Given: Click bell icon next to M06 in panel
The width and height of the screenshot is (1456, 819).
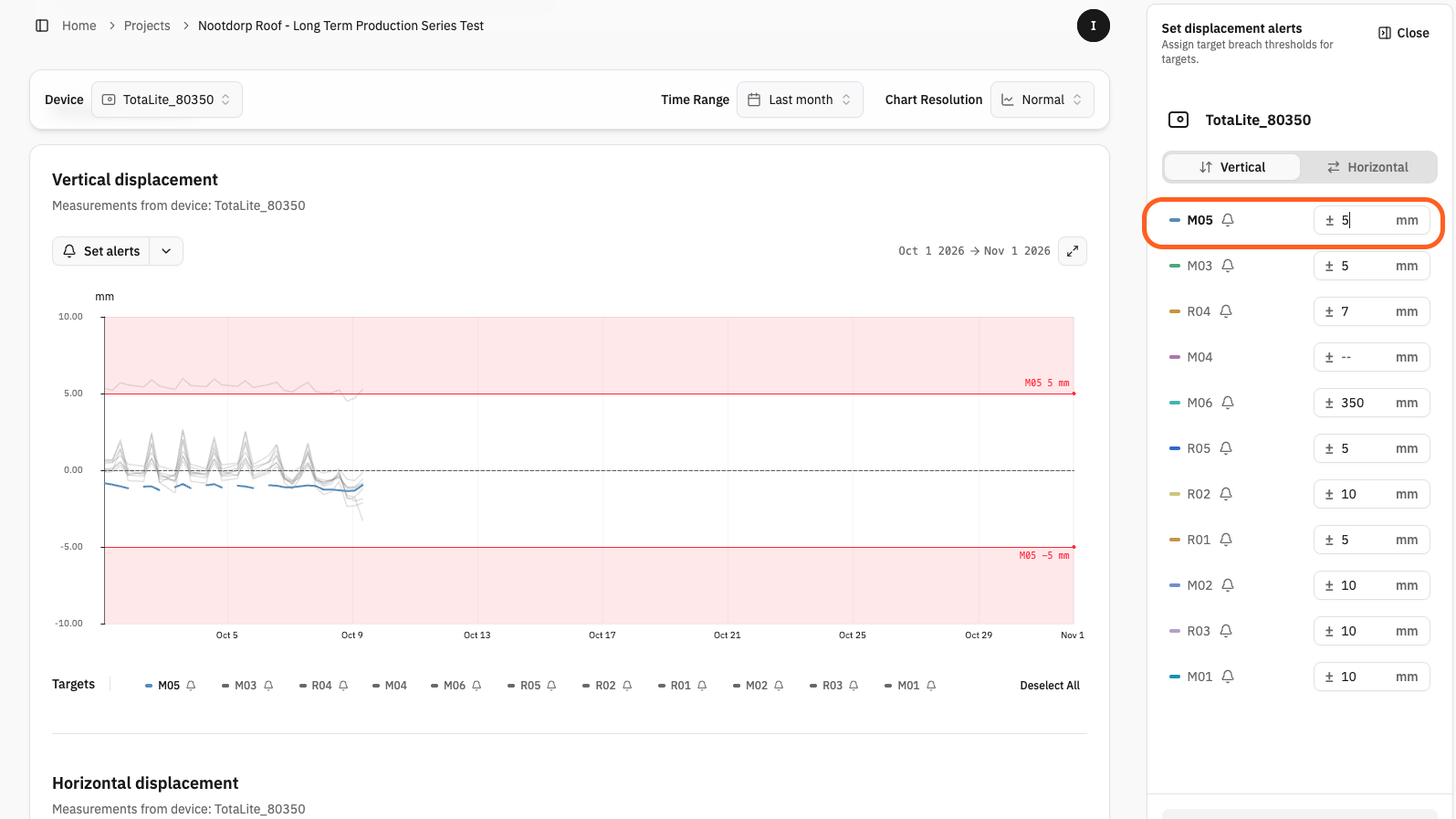Looking at the screenshot, I should (x=1228, y=403).
